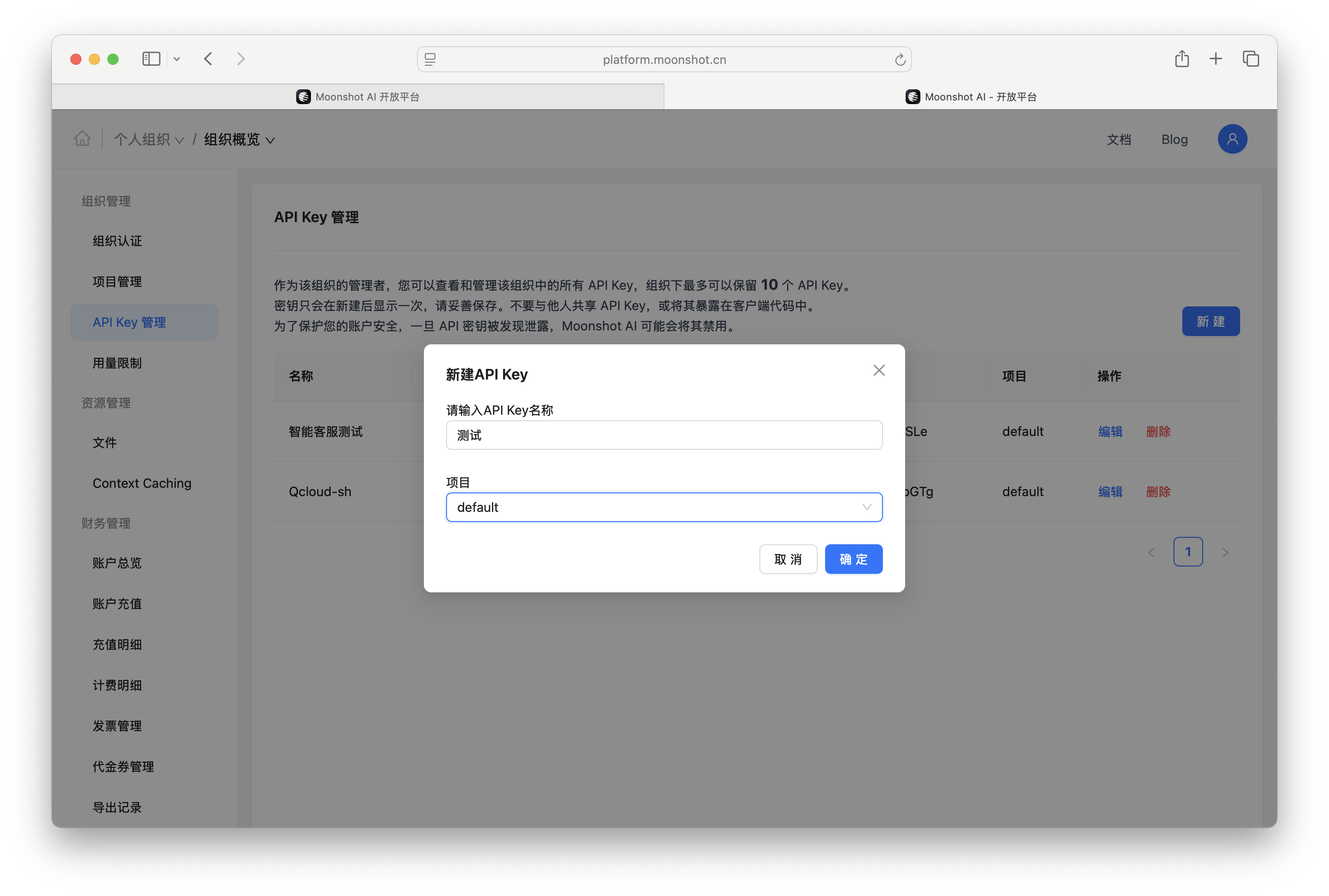Screen dimensions: 1329x896
Task: Confirm with the 确定 button
Action: pyautogui.click(x=853, y=559)
